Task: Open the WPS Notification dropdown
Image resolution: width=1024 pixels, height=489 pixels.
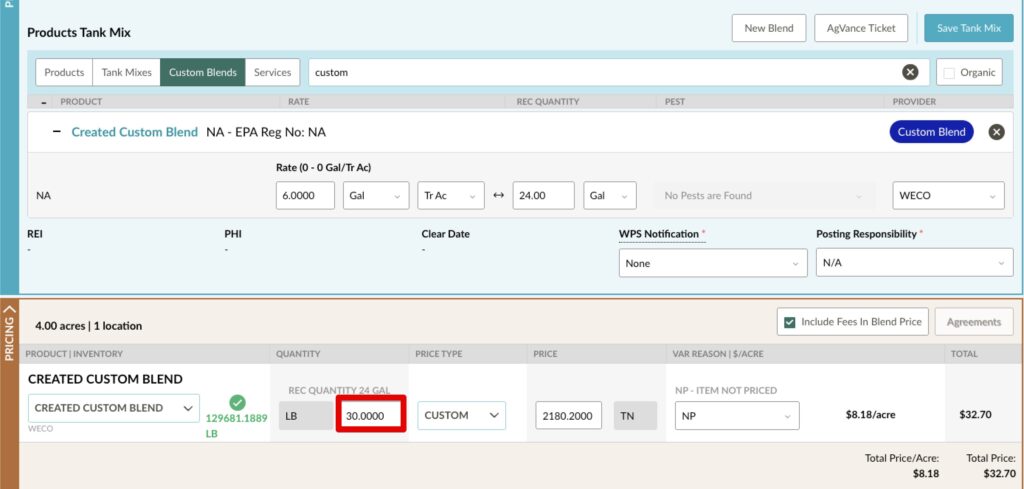Action: 712,263
